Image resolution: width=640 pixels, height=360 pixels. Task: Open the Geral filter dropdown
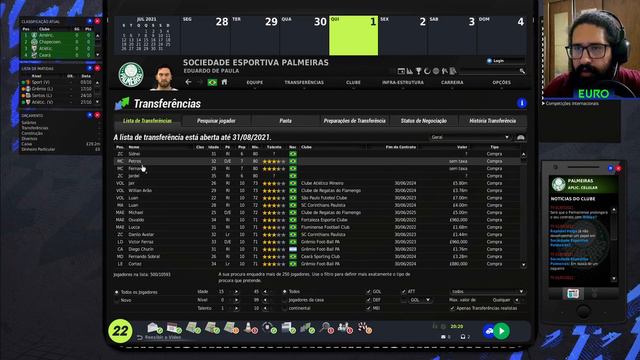470,138
